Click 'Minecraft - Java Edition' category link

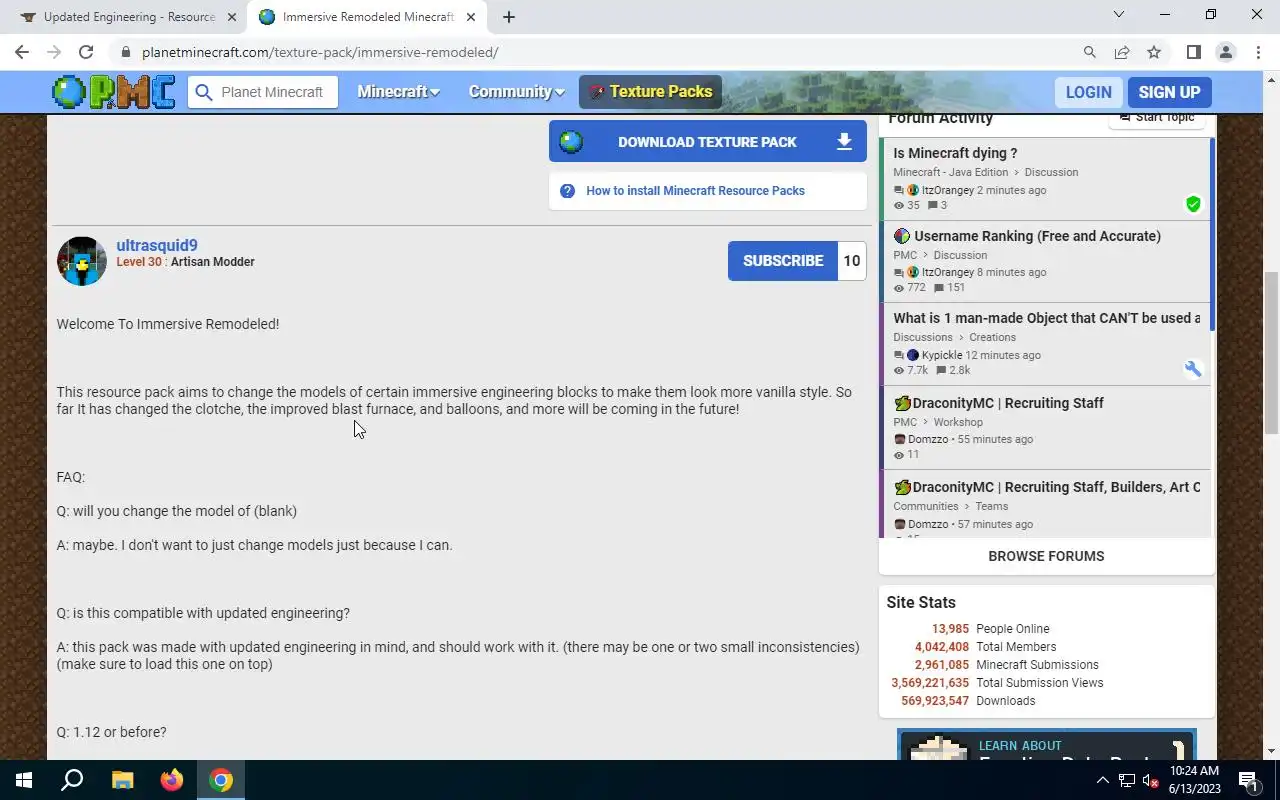pos(950,172)
